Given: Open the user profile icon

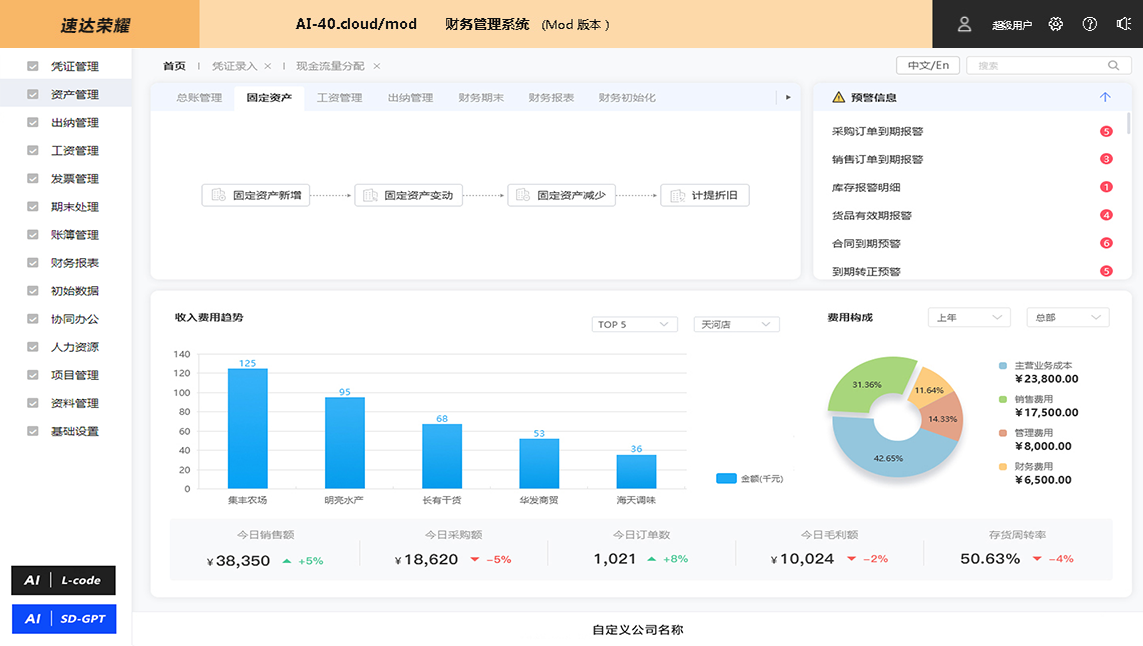Looking at the screenshot, I should coord(964,24).
